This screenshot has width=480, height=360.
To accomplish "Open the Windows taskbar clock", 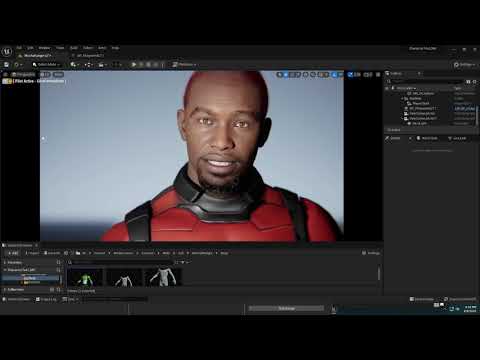I will coord(470,309).
